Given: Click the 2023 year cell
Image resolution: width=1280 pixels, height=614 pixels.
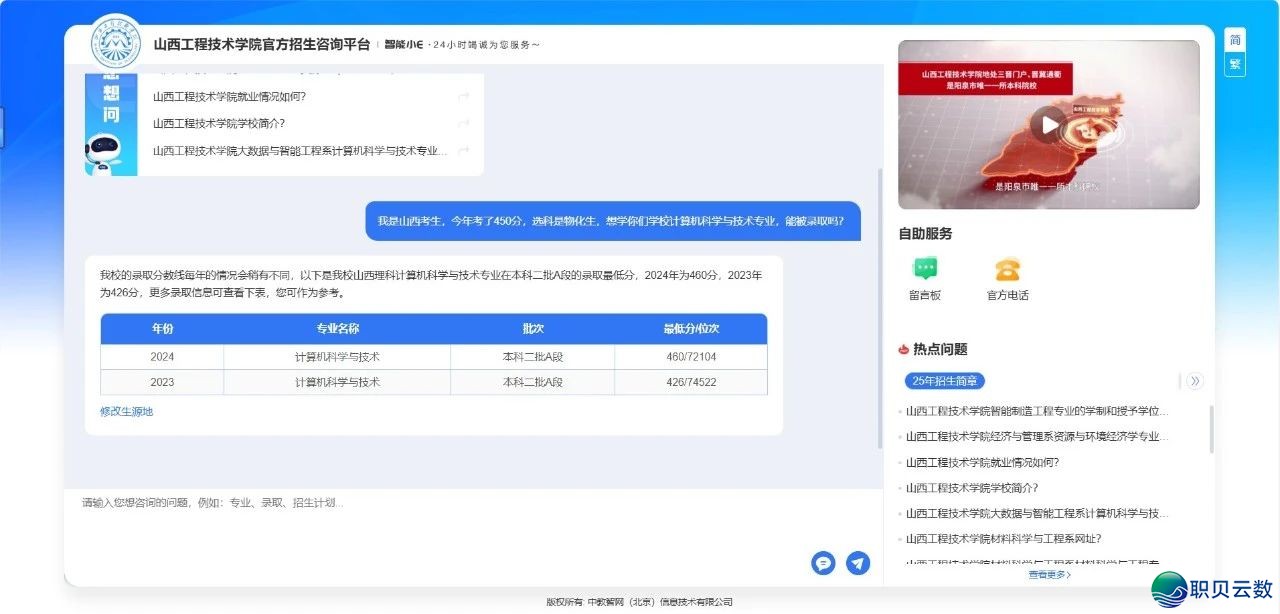Looking at the screenshot, I should pyautogui.click(x=162, y=382).
